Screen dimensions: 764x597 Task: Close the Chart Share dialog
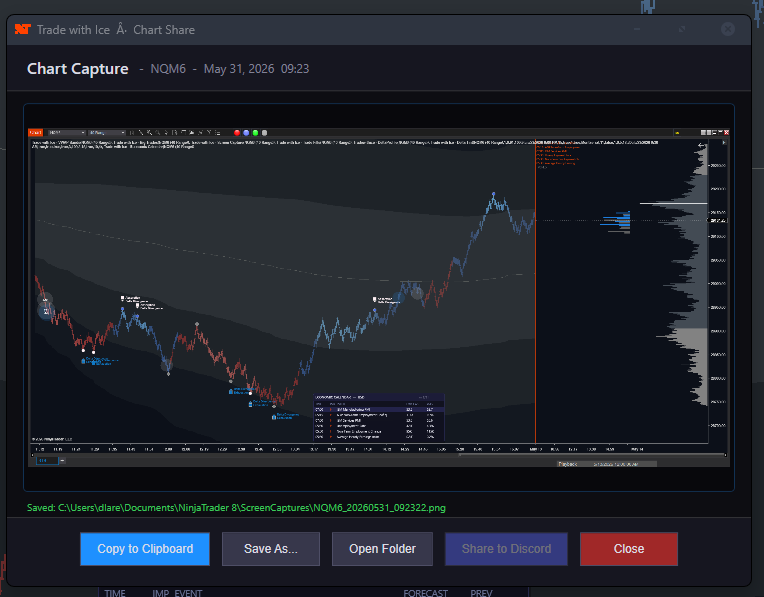tap(629, 549)
